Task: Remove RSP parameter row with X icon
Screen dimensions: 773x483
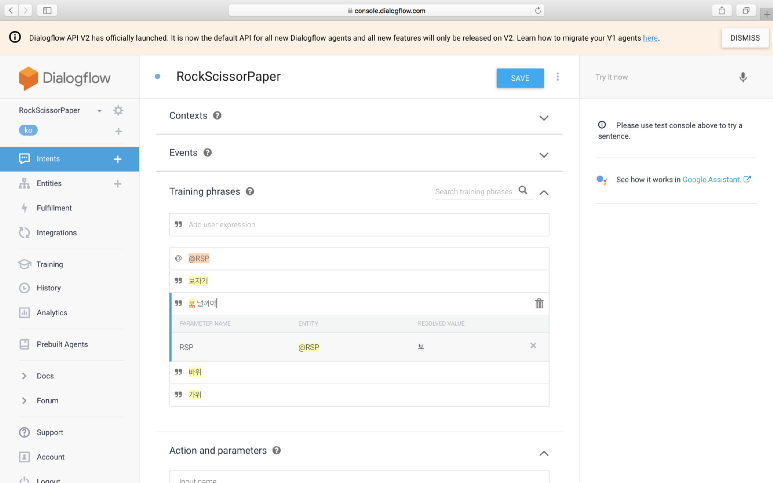Action: click(533, 346)
